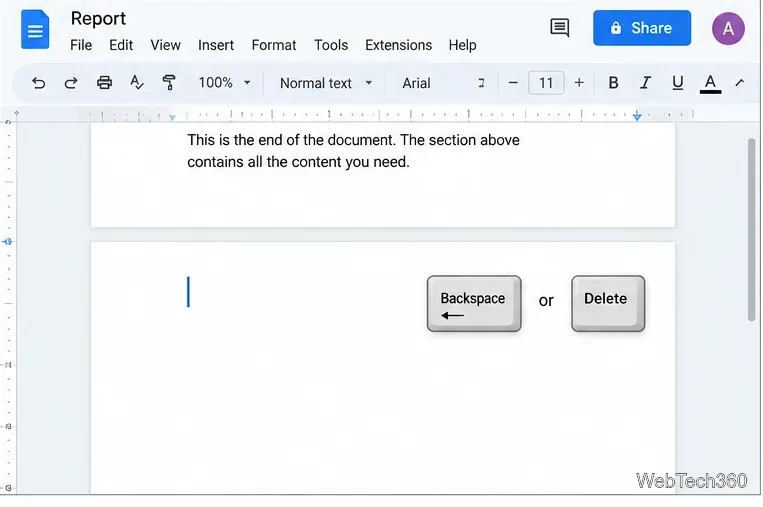Open the Tools menu

pyautogui.click(x=331, y=45)
